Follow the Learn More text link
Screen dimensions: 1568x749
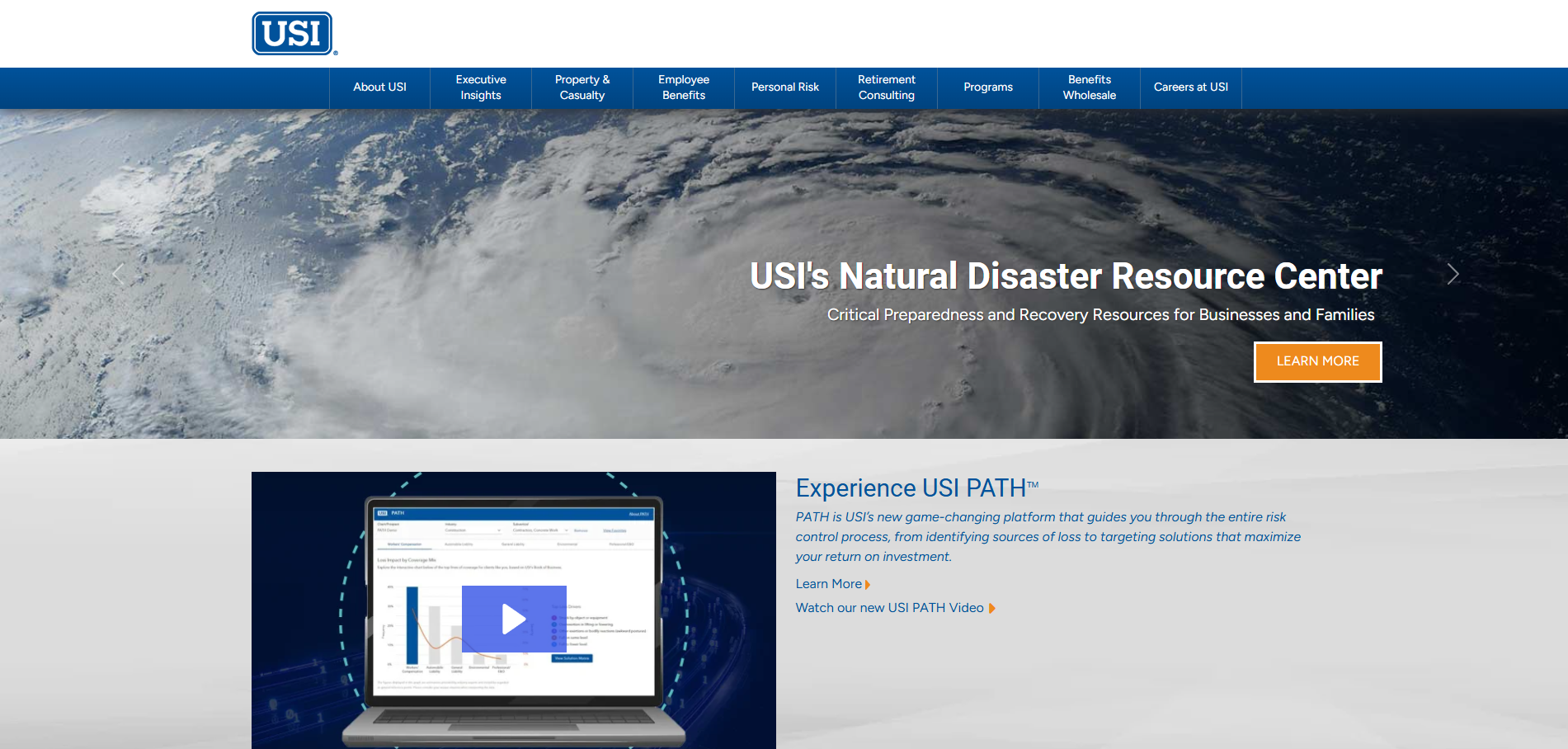pyautogui.click(x=828, y=584)
